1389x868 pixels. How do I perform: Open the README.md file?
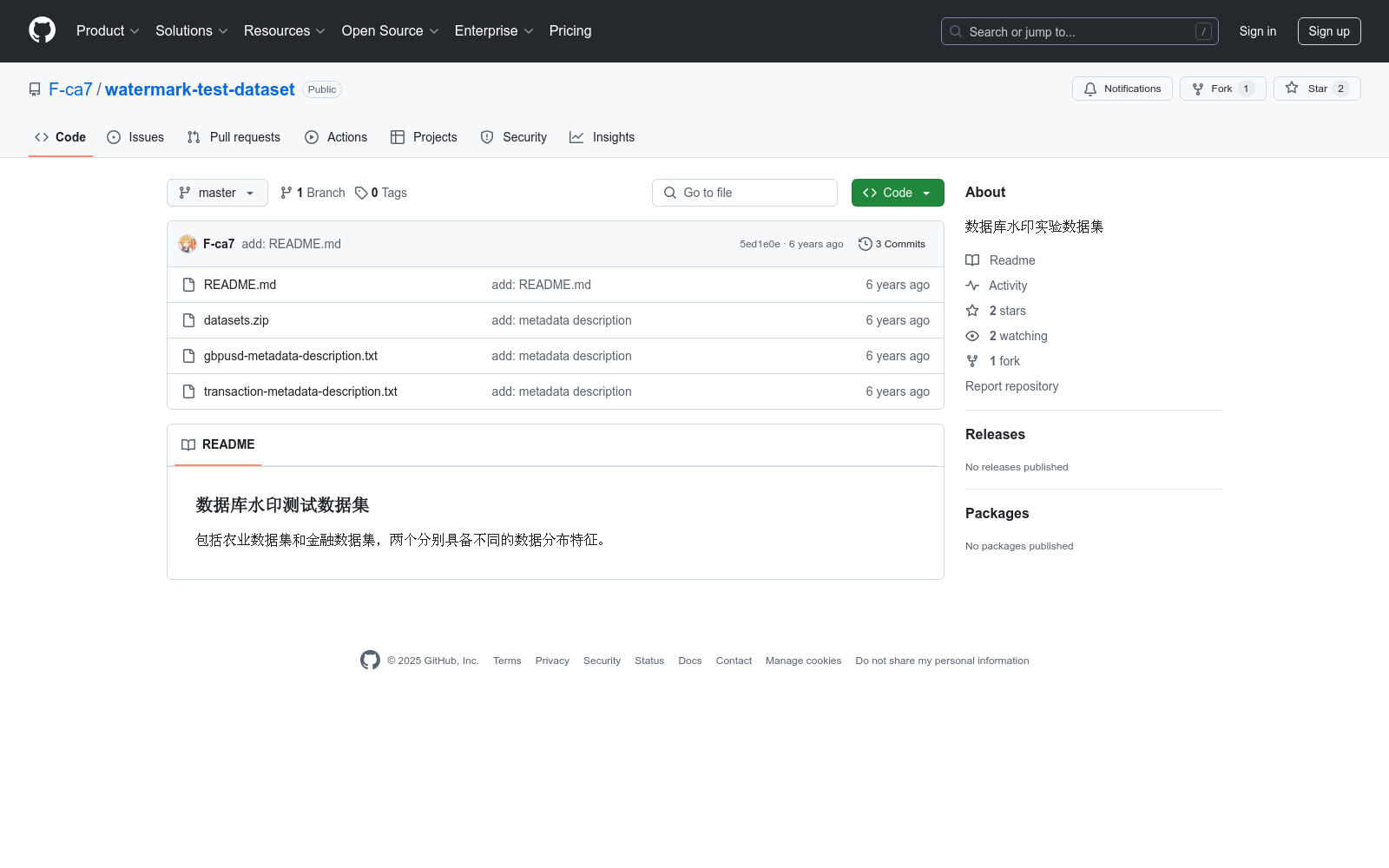pyautogui.click(x=240, y=285)
